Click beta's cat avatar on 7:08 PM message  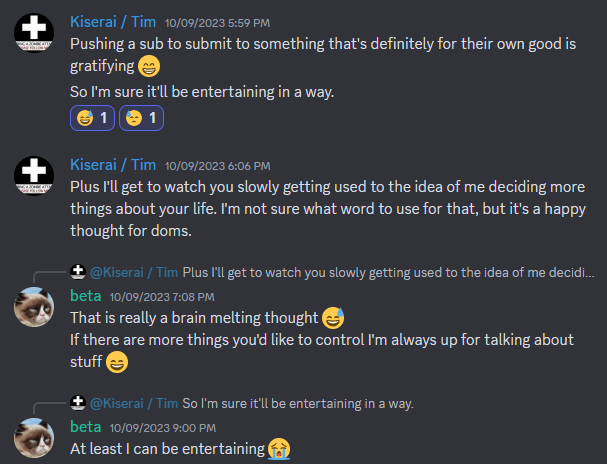click(34, 308)
